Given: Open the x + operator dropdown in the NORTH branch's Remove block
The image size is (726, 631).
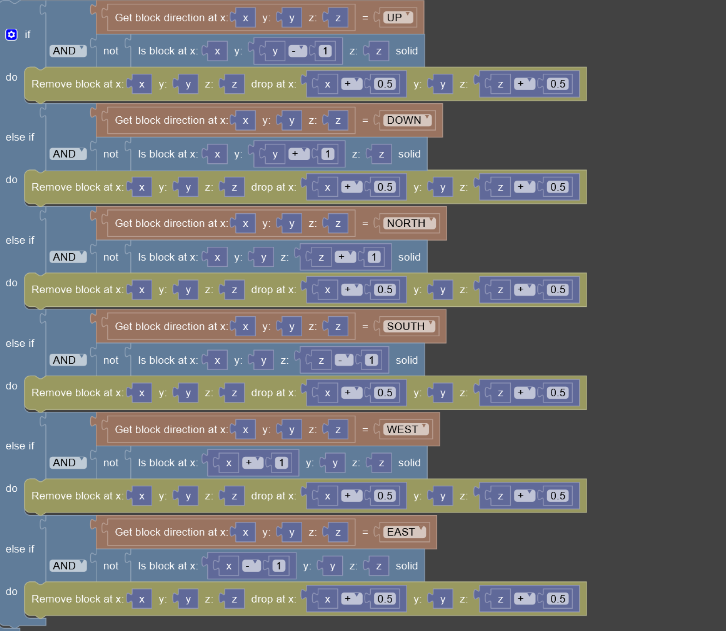Looking at the screenshot, I should (352, 290).
